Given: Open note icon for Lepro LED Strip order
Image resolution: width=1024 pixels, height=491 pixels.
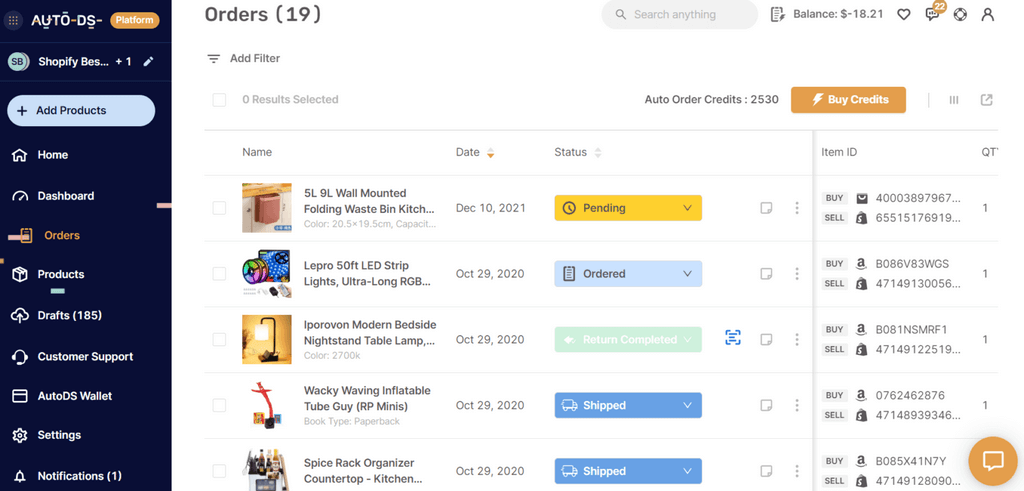Looking at the screenshot, I should coord(766,274).
